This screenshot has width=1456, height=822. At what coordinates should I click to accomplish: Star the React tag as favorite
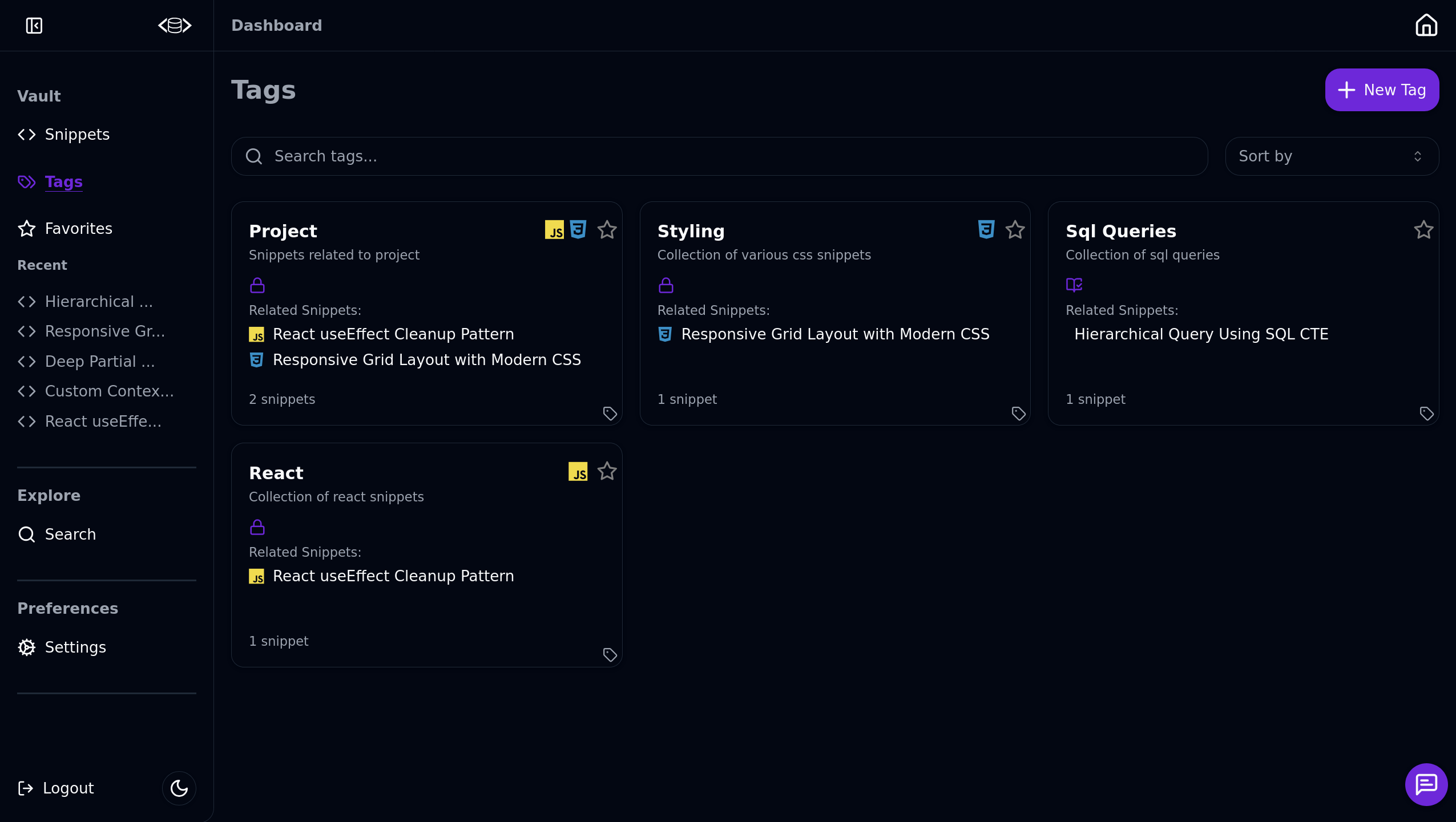[607, 472]
